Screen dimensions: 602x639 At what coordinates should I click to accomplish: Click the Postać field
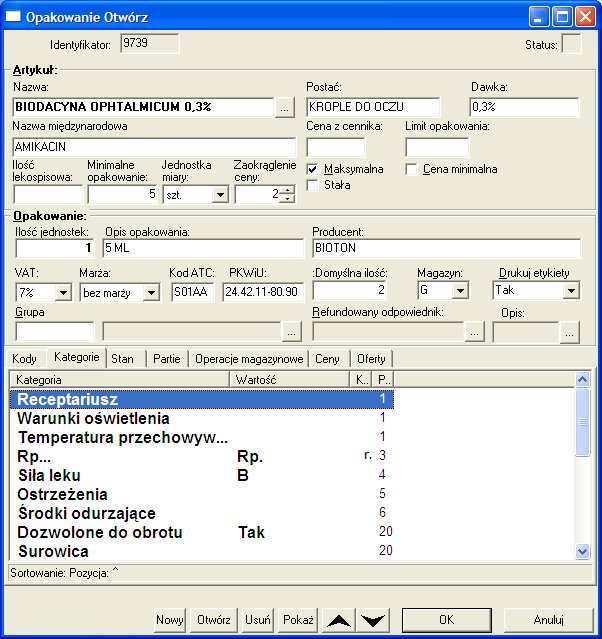[373, 107]
